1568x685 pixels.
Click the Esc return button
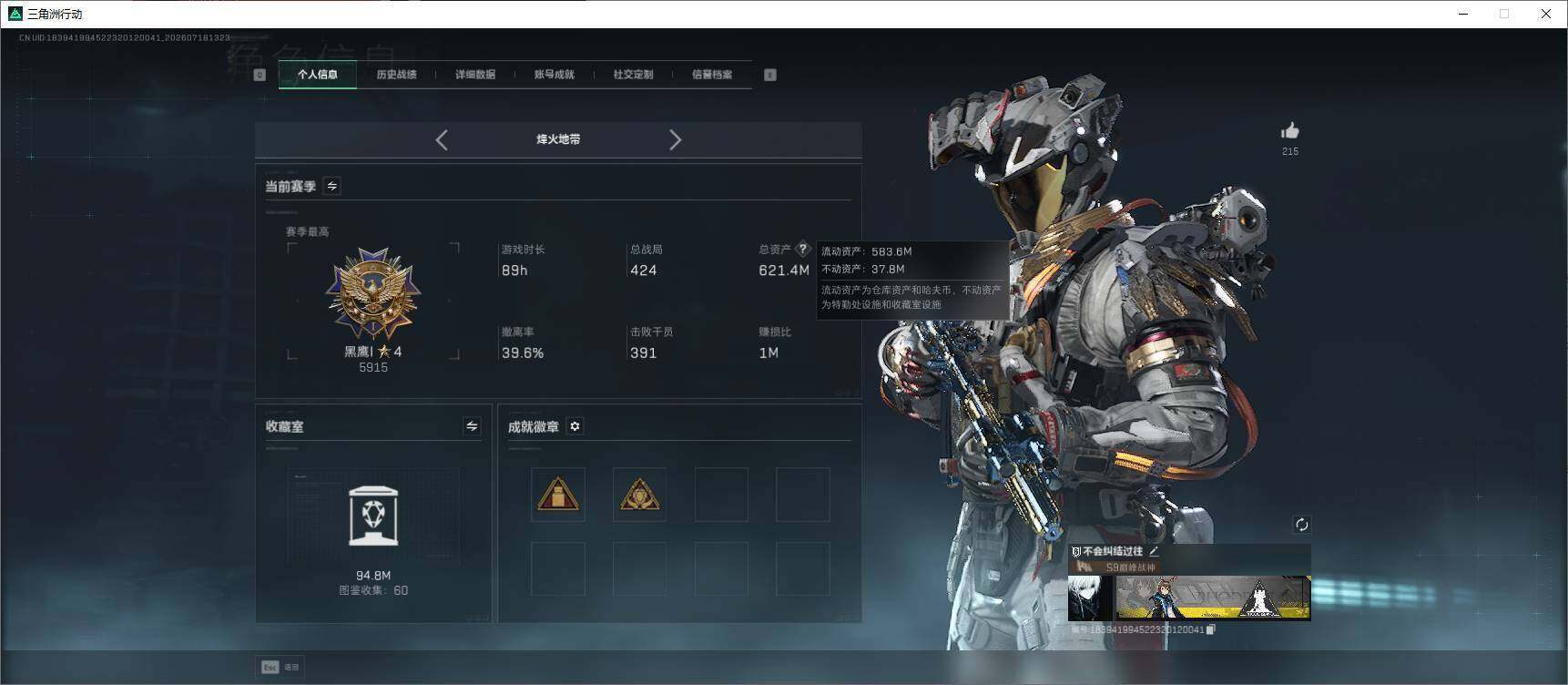[280, 667]
